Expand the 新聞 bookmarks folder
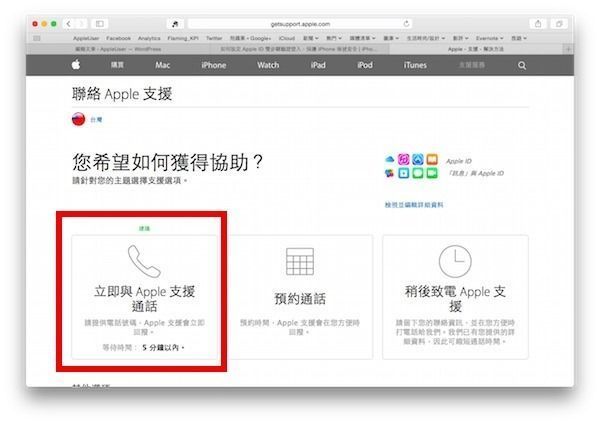The image size is (600, 424). 311,38
